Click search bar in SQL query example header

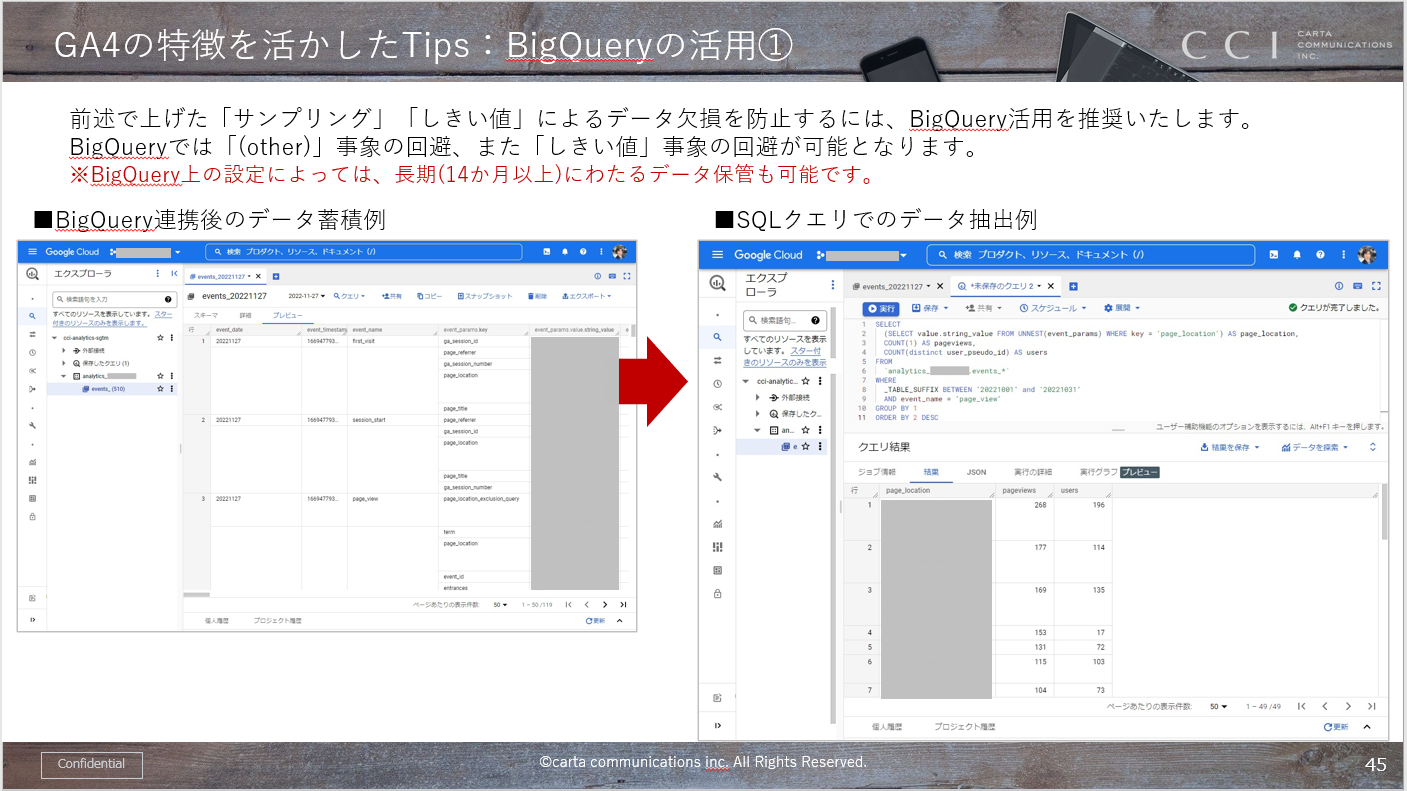tap(1089, 255)
